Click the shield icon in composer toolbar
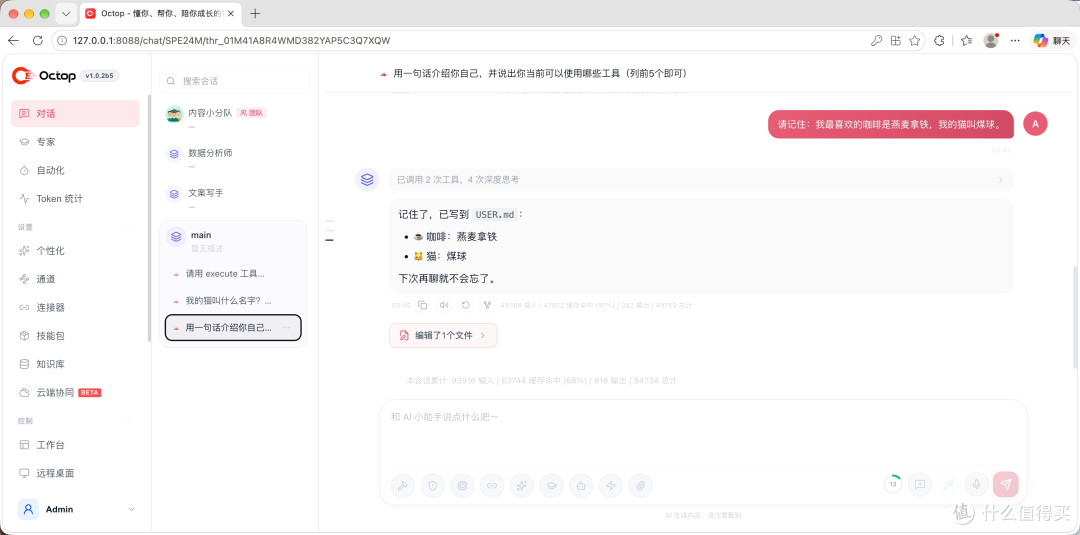Screen dimensions: 1080x535 click(x=433, y=485)
